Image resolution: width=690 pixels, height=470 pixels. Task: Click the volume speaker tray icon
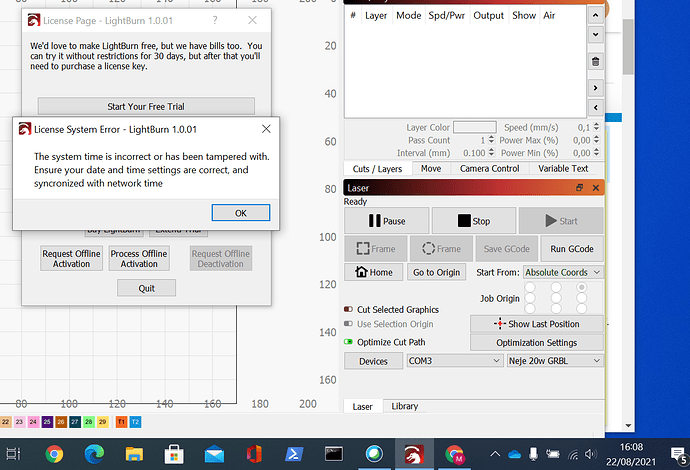(x=591, y=454)
